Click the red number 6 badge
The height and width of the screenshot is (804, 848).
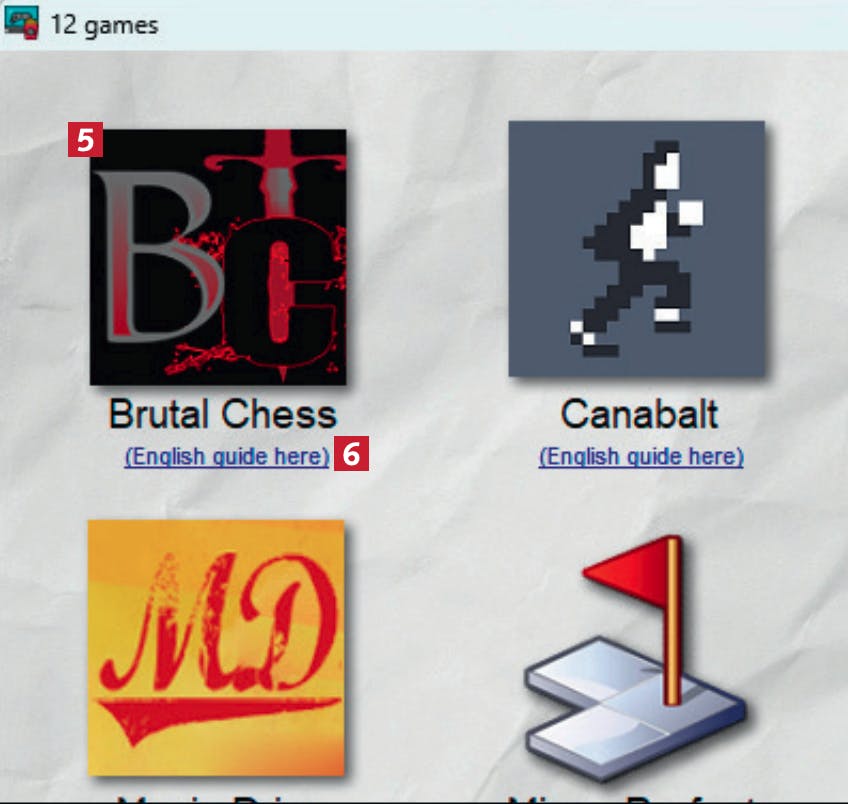click(352, 453)
